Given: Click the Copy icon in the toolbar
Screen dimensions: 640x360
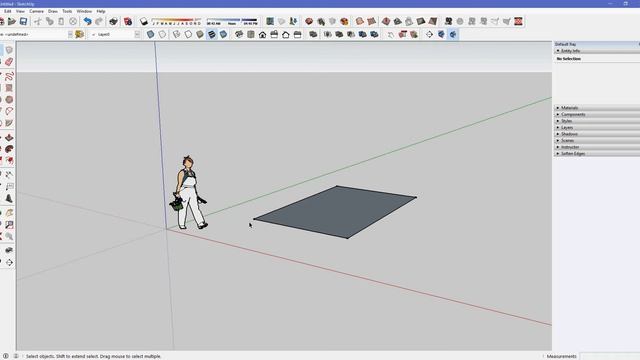Looking at the screenshot, I should (x=49, y=21).
